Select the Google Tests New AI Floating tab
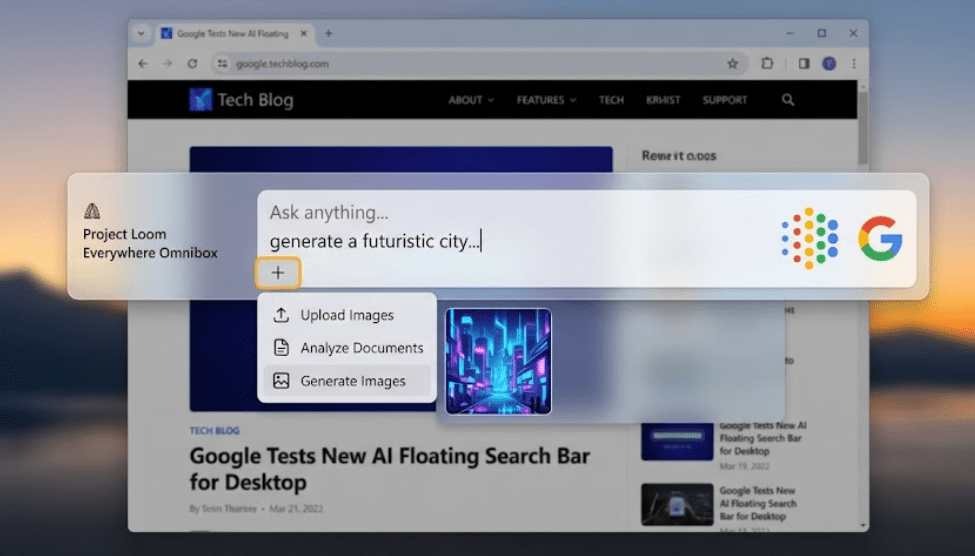This screenshot has width=975, height=556. coord(233,34)
